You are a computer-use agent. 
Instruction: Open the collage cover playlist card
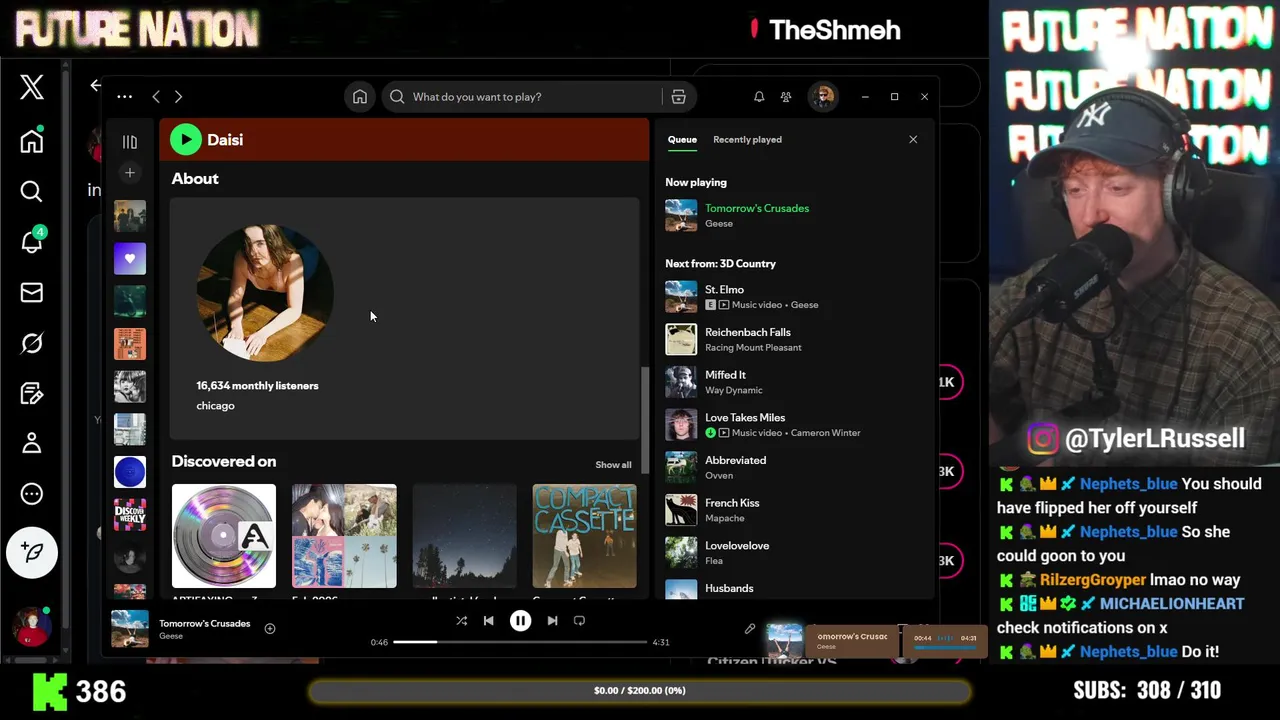344,536
